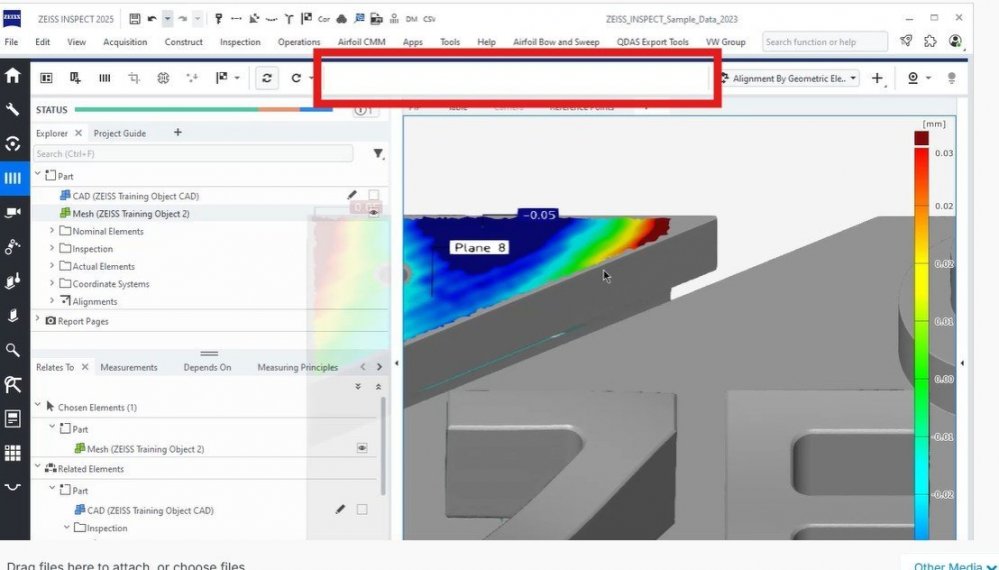Open the camera workspace icon in sidebar
Viewport: 999px width, 570px height.
click(x=13, y=212)
